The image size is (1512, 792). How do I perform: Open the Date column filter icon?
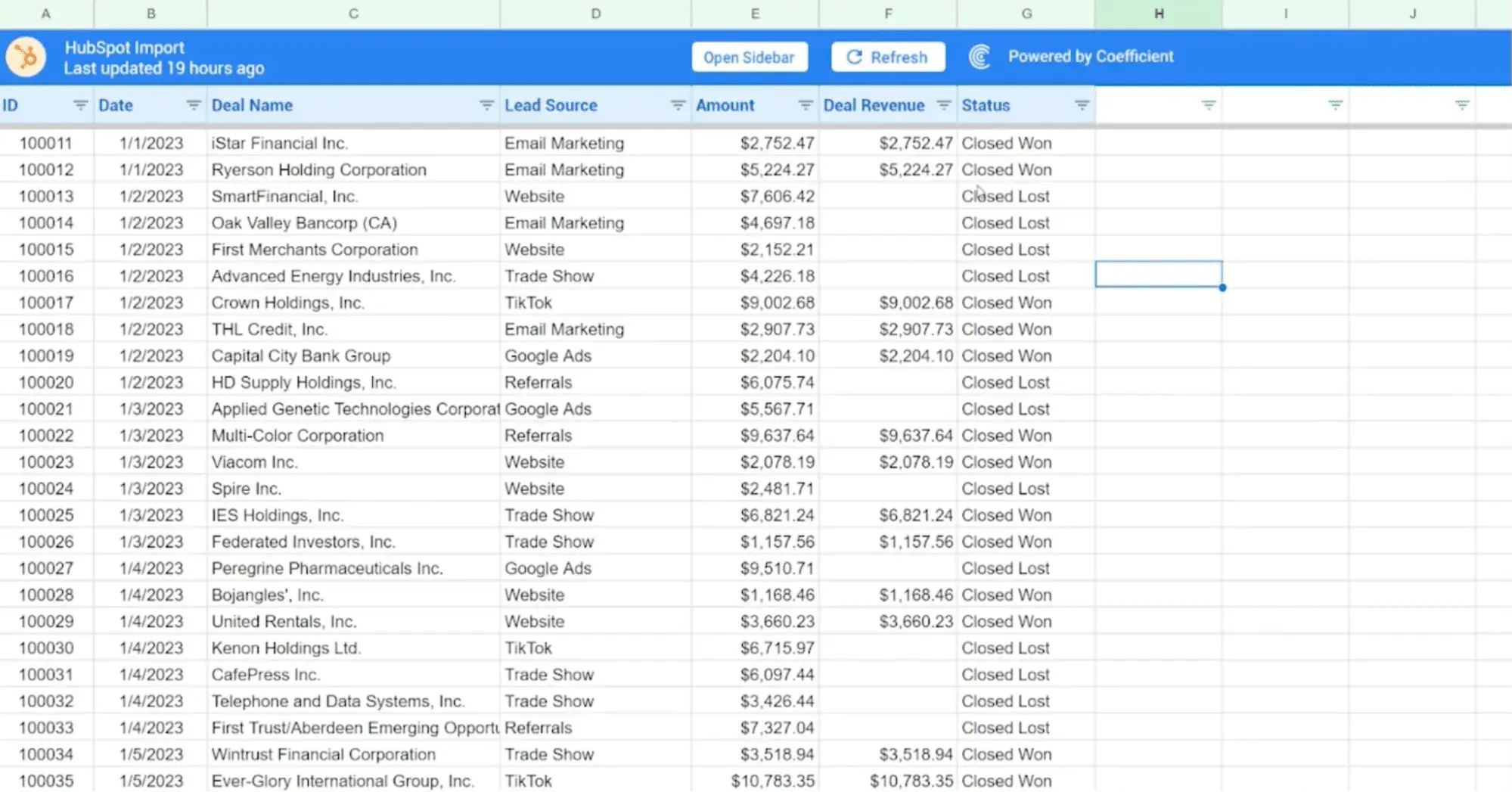194,106
